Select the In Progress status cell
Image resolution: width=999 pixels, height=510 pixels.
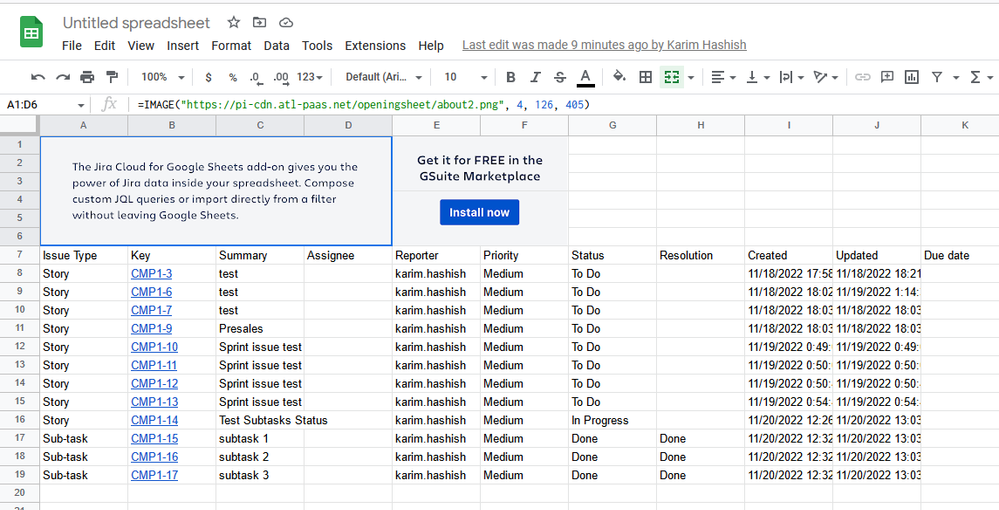click(612, 421)
